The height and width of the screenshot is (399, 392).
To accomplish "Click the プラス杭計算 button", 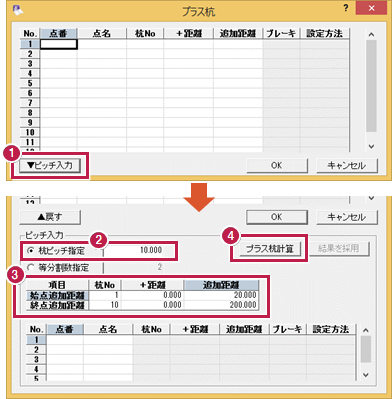I will point(269,249).
